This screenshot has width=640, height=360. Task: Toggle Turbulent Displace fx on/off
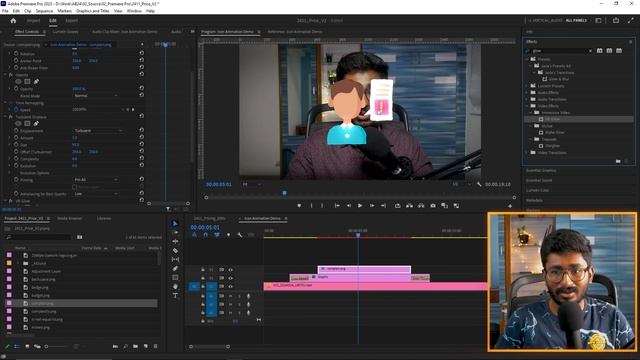11,117
